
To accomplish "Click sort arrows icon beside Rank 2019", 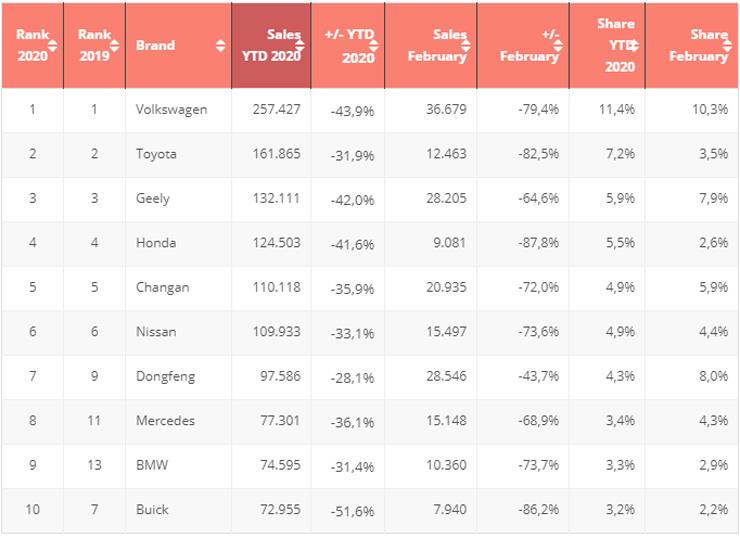I will tap(114, 45).
